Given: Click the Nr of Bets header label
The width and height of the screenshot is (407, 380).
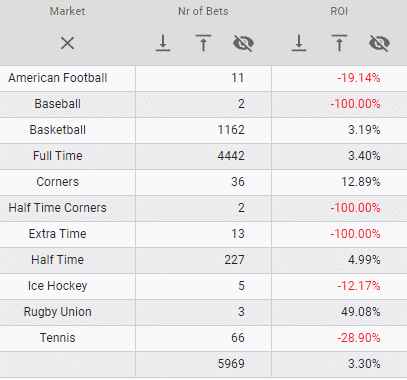Looking at the screenshot, I should (203, 11).
